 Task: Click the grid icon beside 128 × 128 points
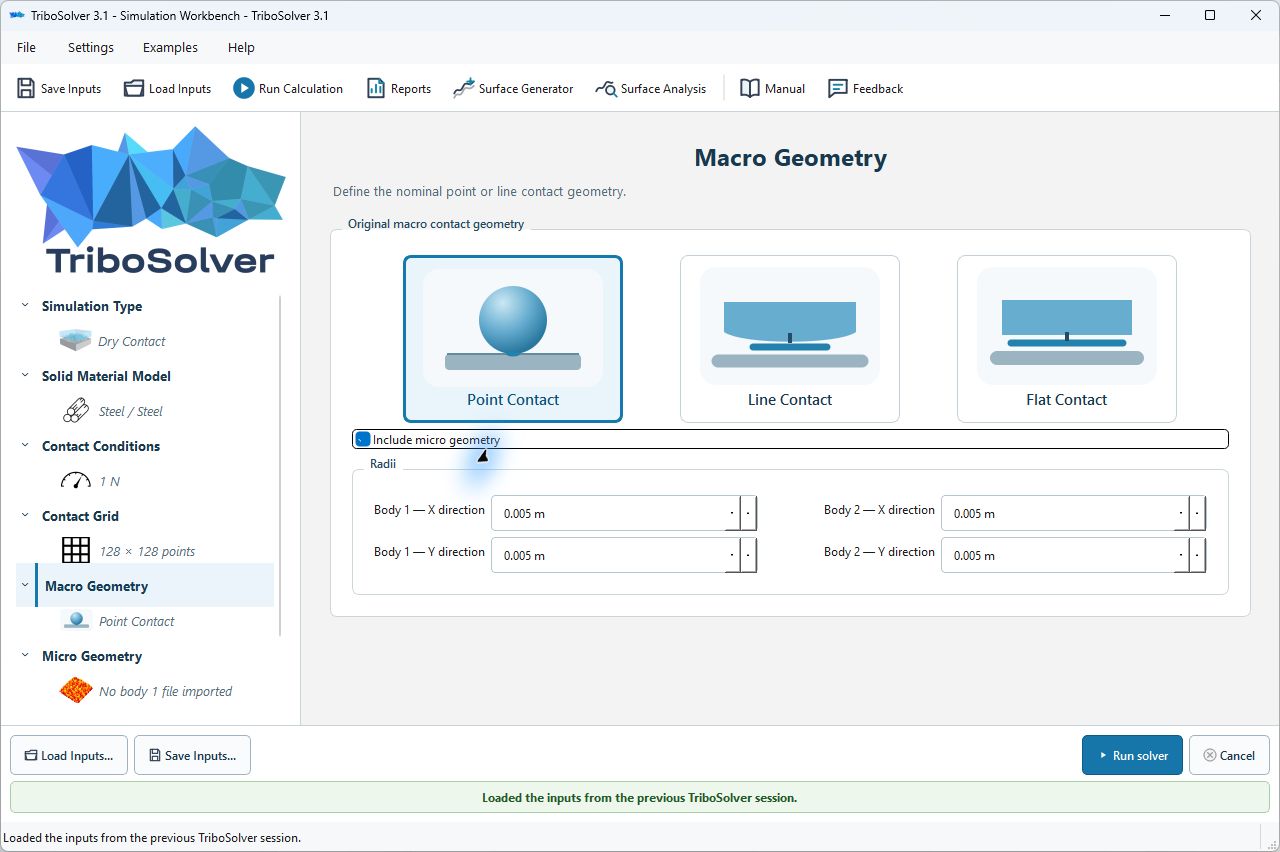[76, 551]
